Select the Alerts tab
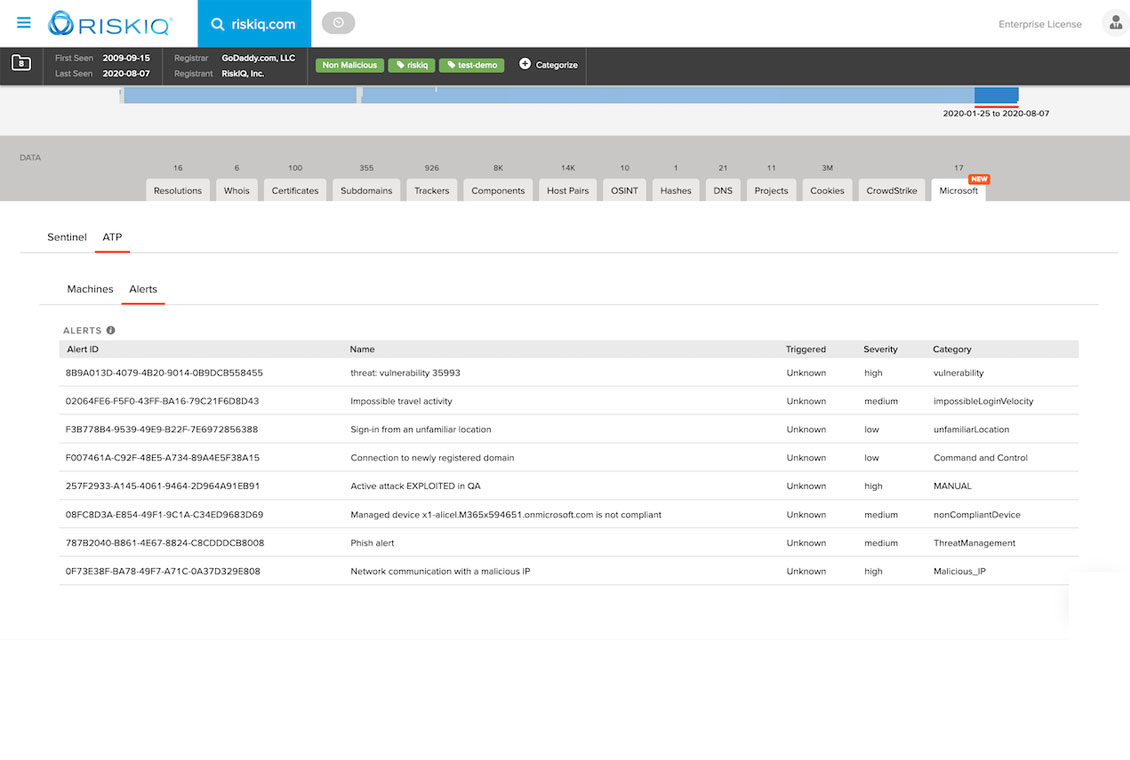The height and width of the screenshot is (760, 1130). click(x=143, y=289)
